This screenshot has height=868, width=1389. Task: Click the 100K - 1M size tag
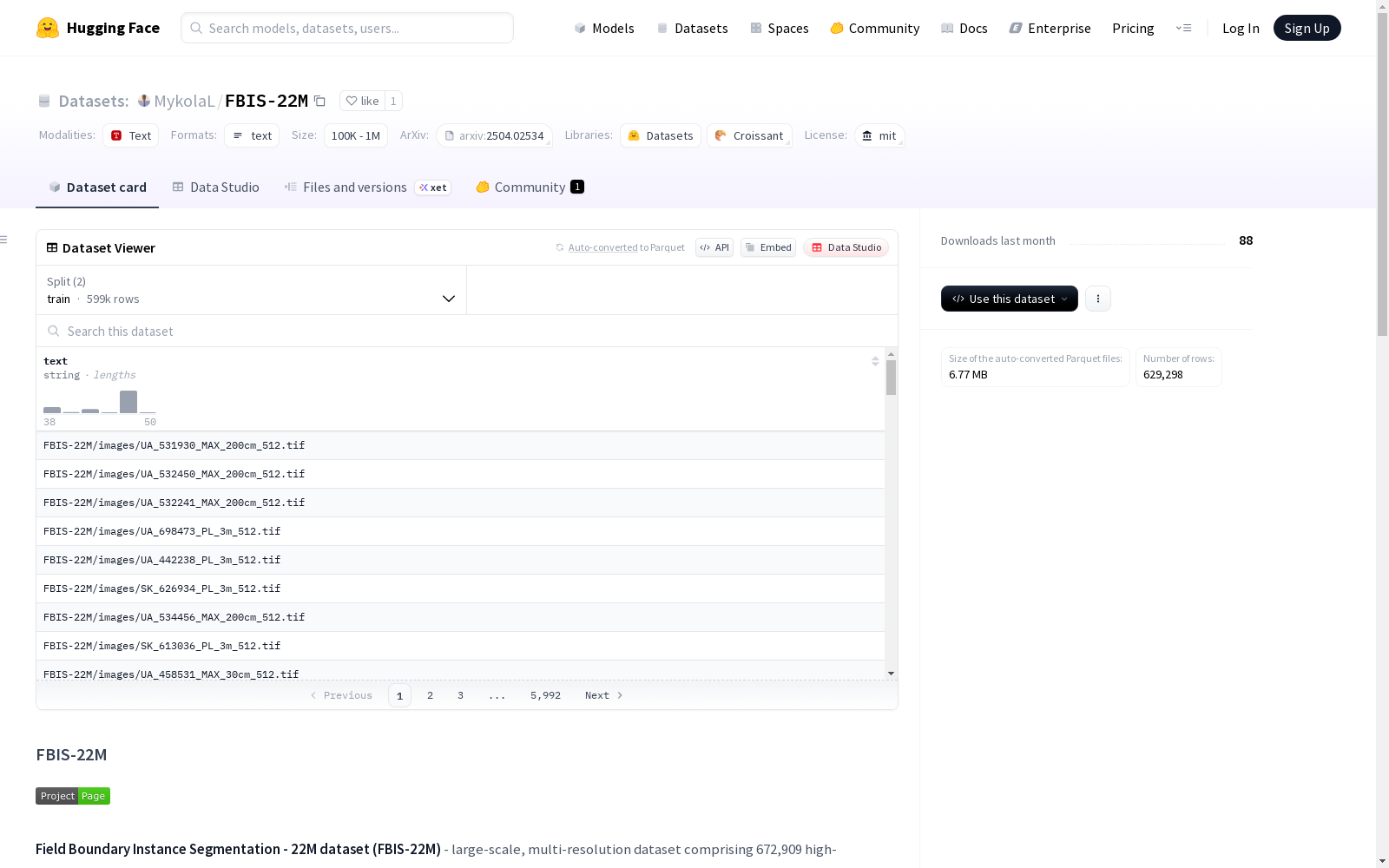356,135
